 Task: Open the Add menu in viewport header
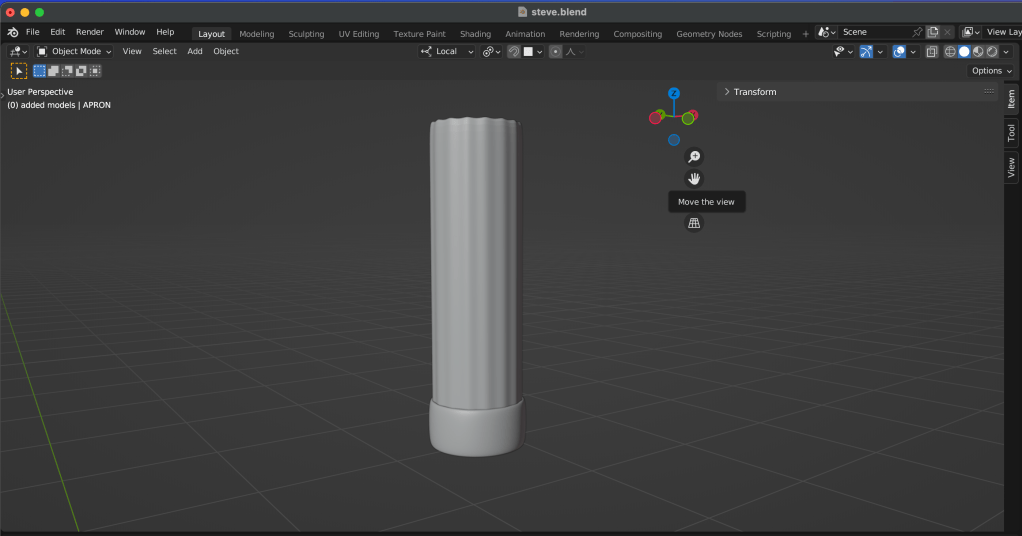pyautogui.click(x=195, y=52)
